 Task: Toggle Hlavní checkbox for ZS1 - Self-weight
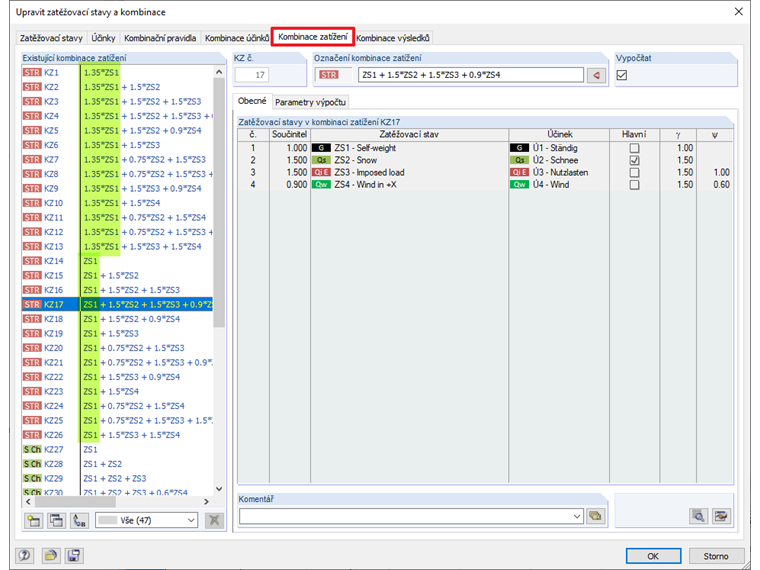[x=634, y=148]
